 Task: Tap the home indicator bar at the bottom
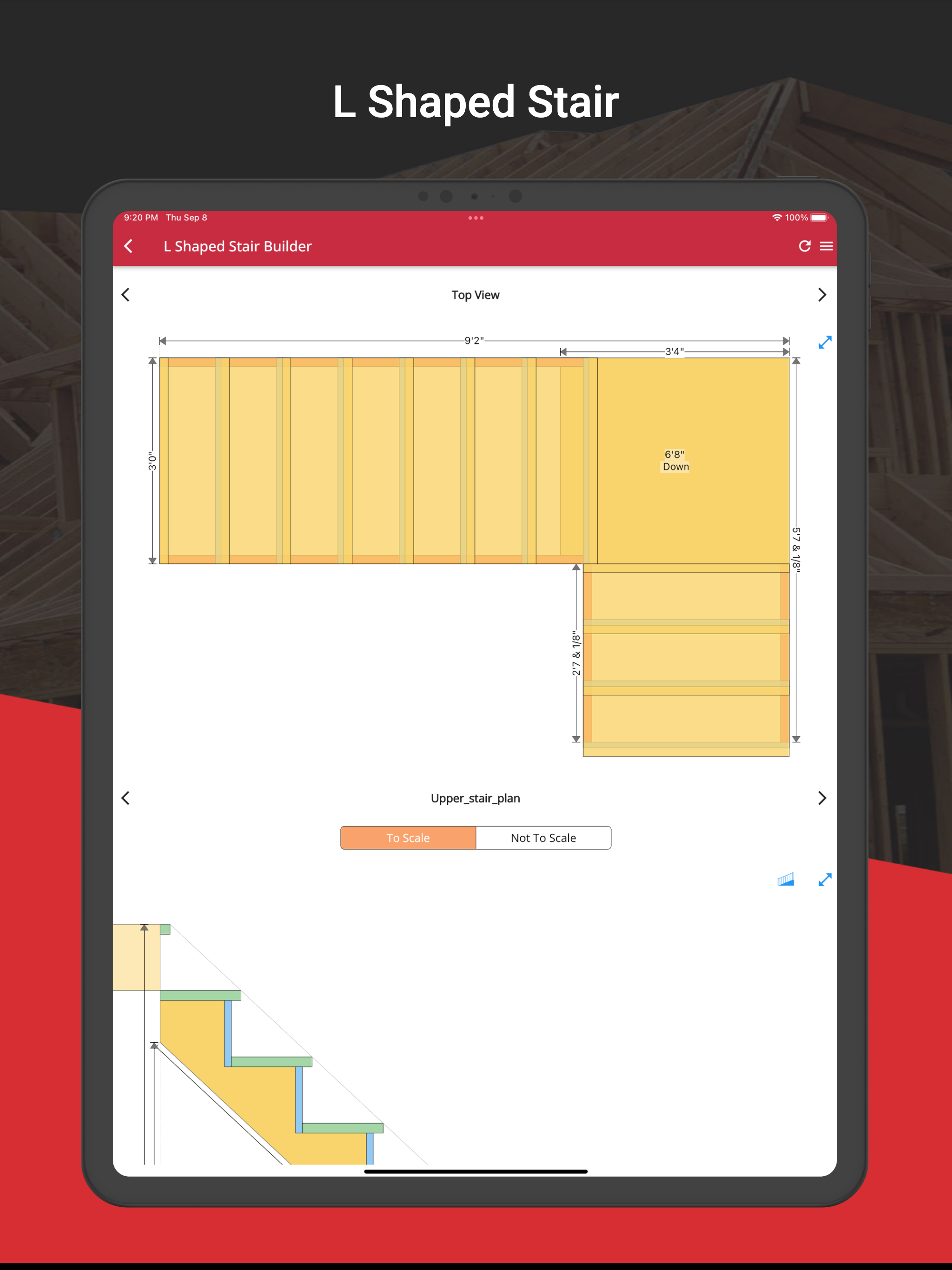(476, 1171)
